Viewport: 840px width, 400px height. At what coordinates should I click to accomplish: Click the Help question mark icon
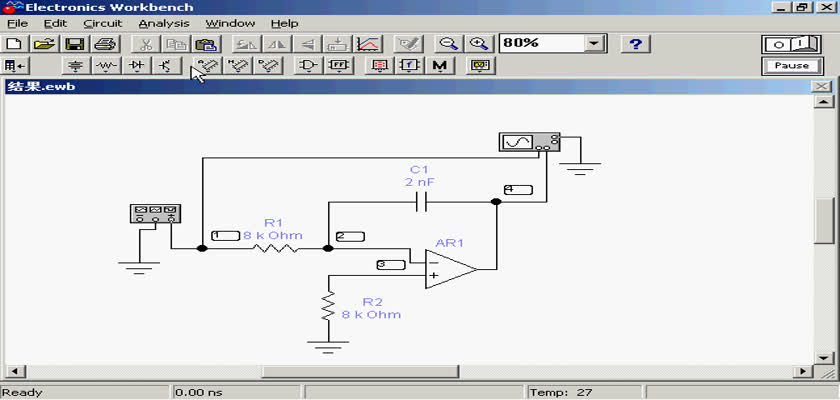[636, 44]
